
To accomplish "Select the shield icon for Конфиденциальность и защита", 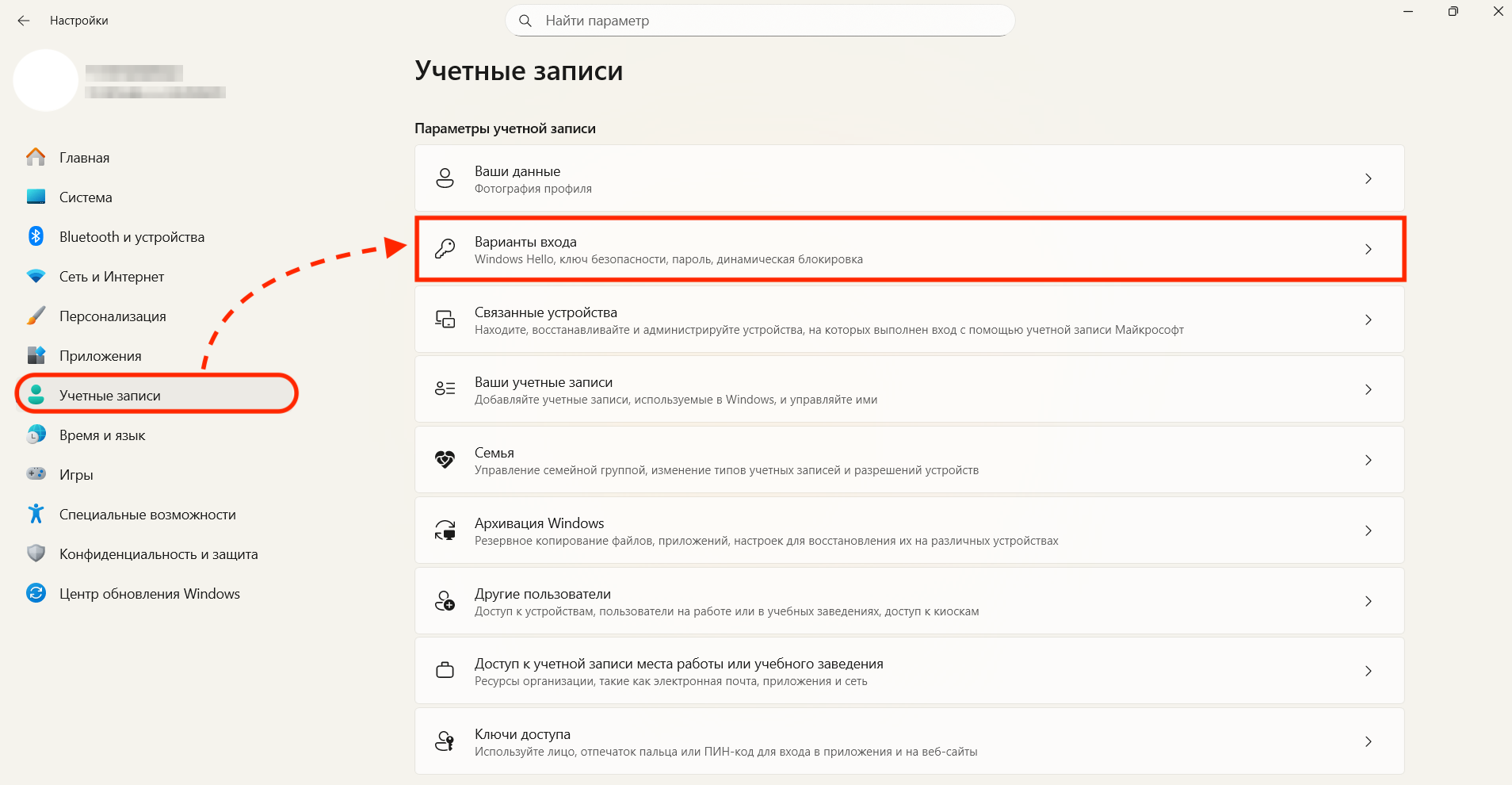I will [36, 553].
